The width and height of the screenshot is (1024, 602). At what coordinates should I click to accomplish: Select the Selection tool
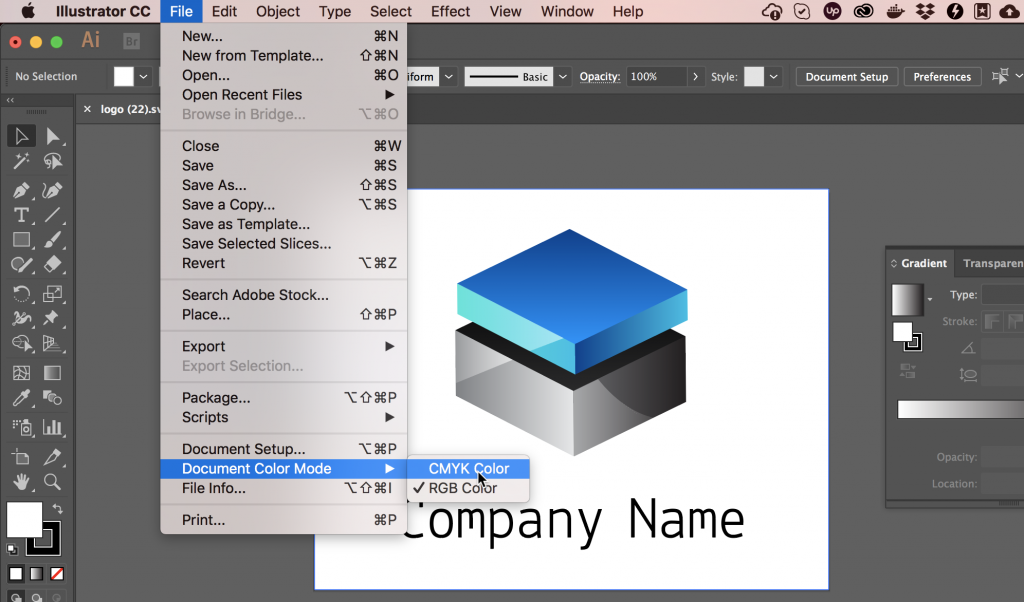click(21, 136)
